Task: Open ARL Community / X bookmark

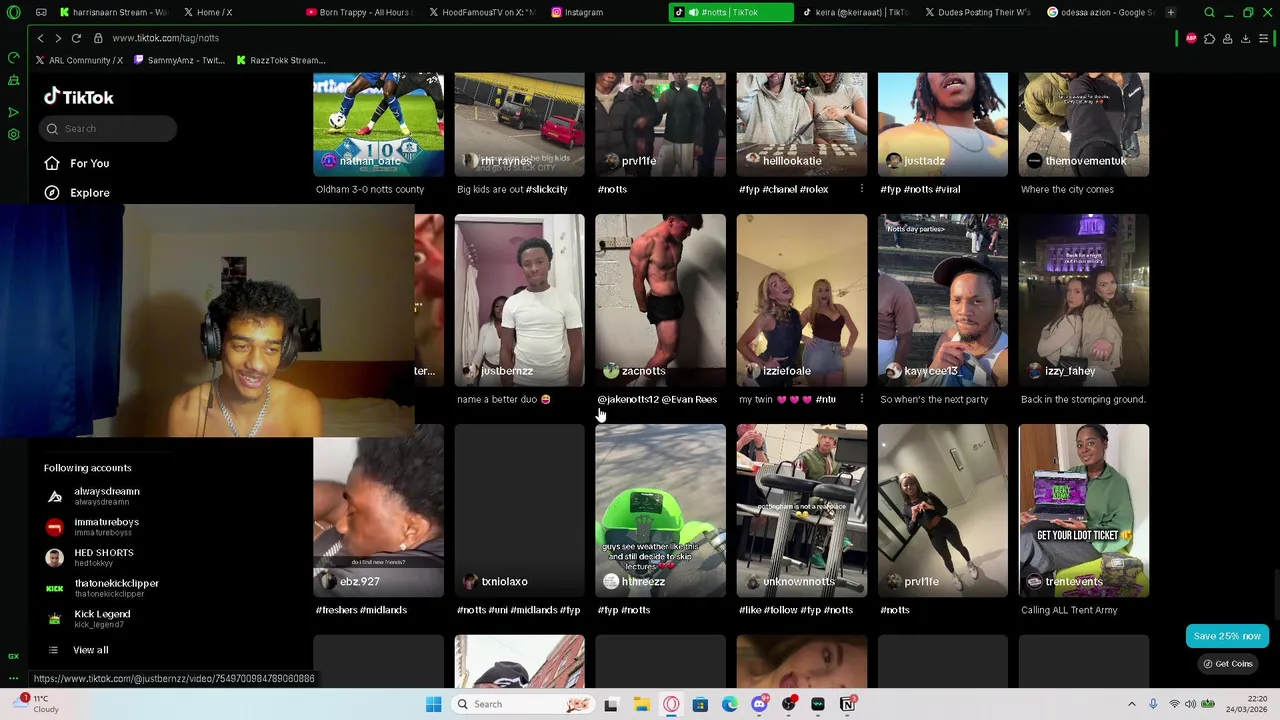Action: click(x=79, y=60)
